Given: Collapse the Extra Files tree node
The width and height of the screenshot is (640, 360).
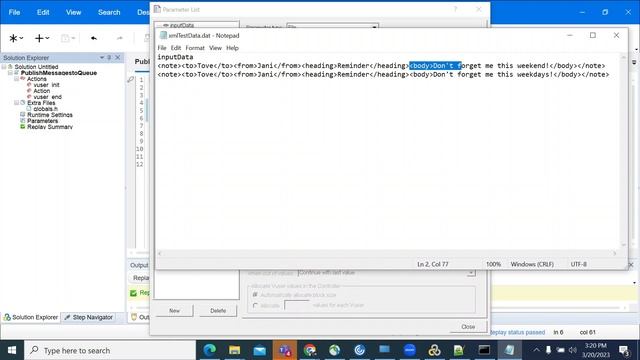Looking at the screenshot, I should [x=16, y=103].
